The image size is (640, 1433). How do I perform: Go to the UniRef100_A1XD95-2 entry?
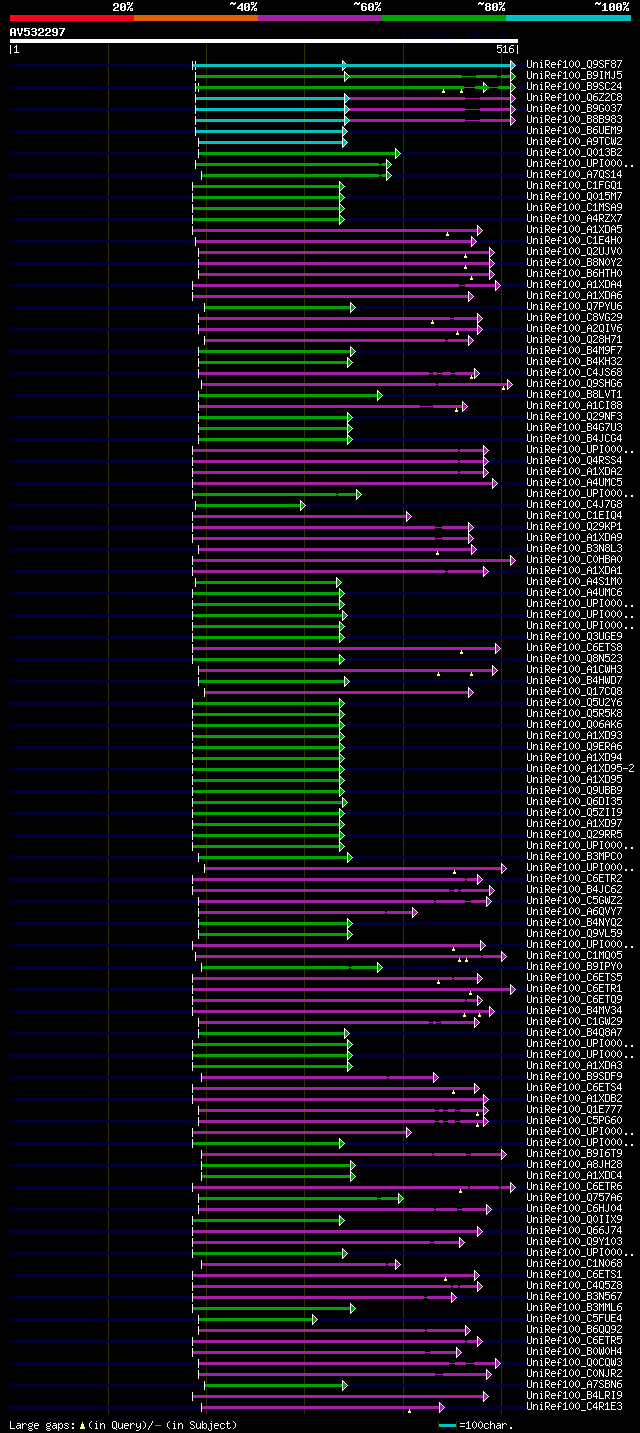580,769
